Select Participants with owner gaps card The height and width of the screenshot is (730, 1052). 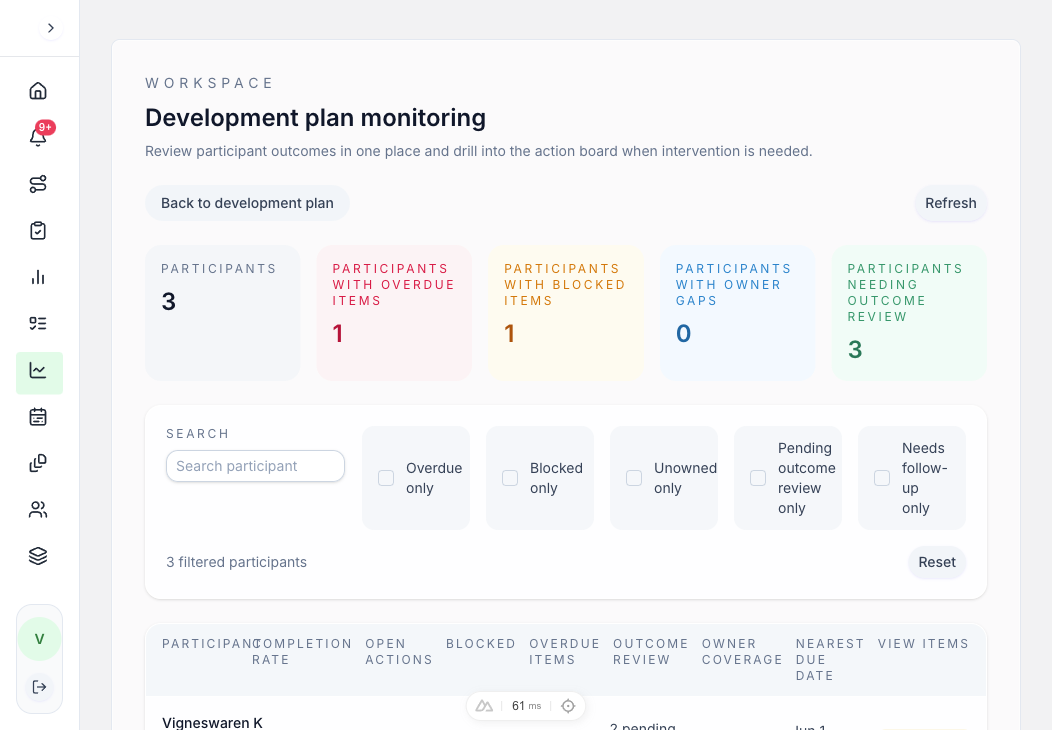[x=737, y=313]
